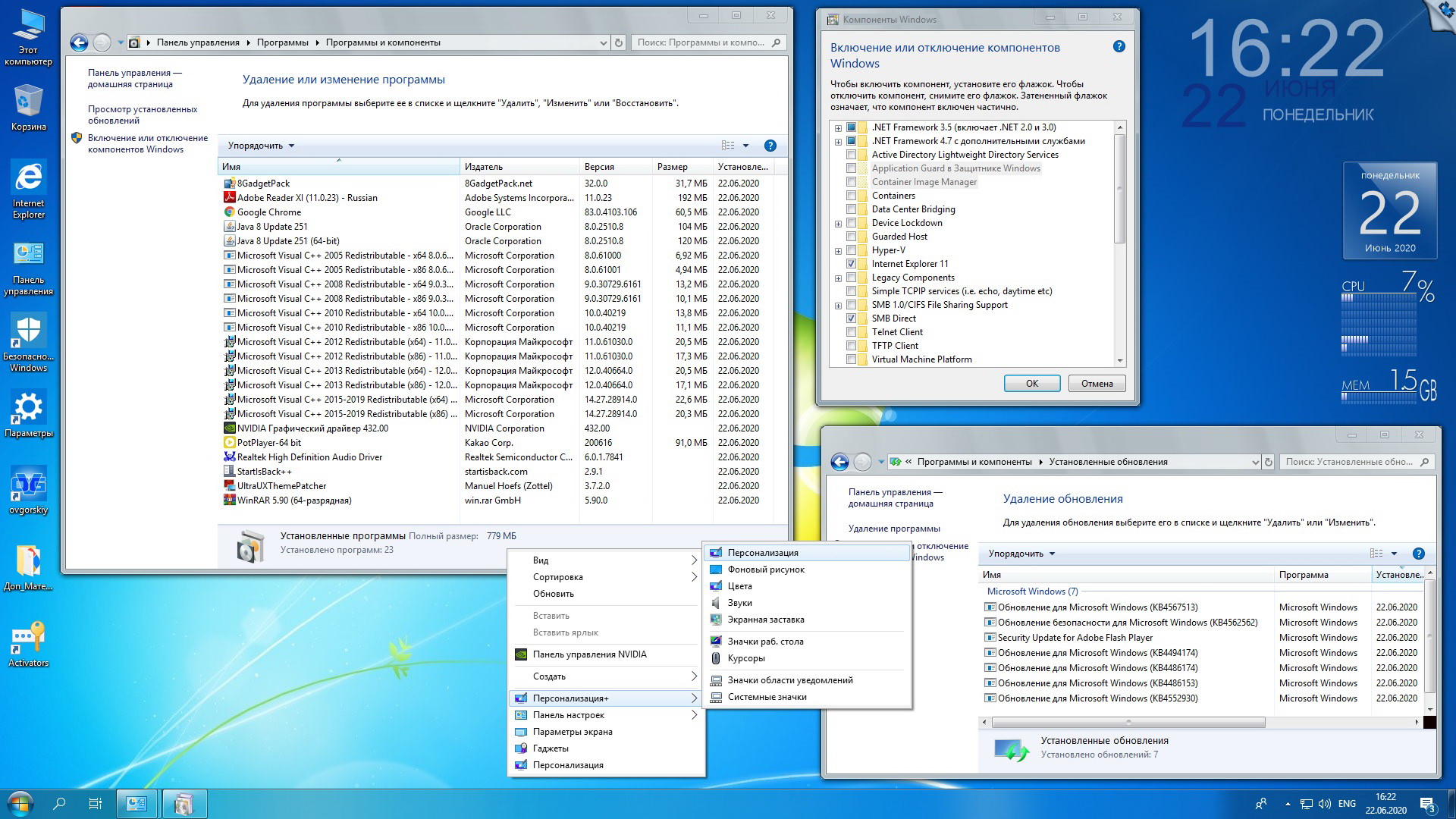The width and height of the screenshot is (1456, 819).
Task: Open 'Просмотр установленных обновлений' link
Action: (143, 115)
